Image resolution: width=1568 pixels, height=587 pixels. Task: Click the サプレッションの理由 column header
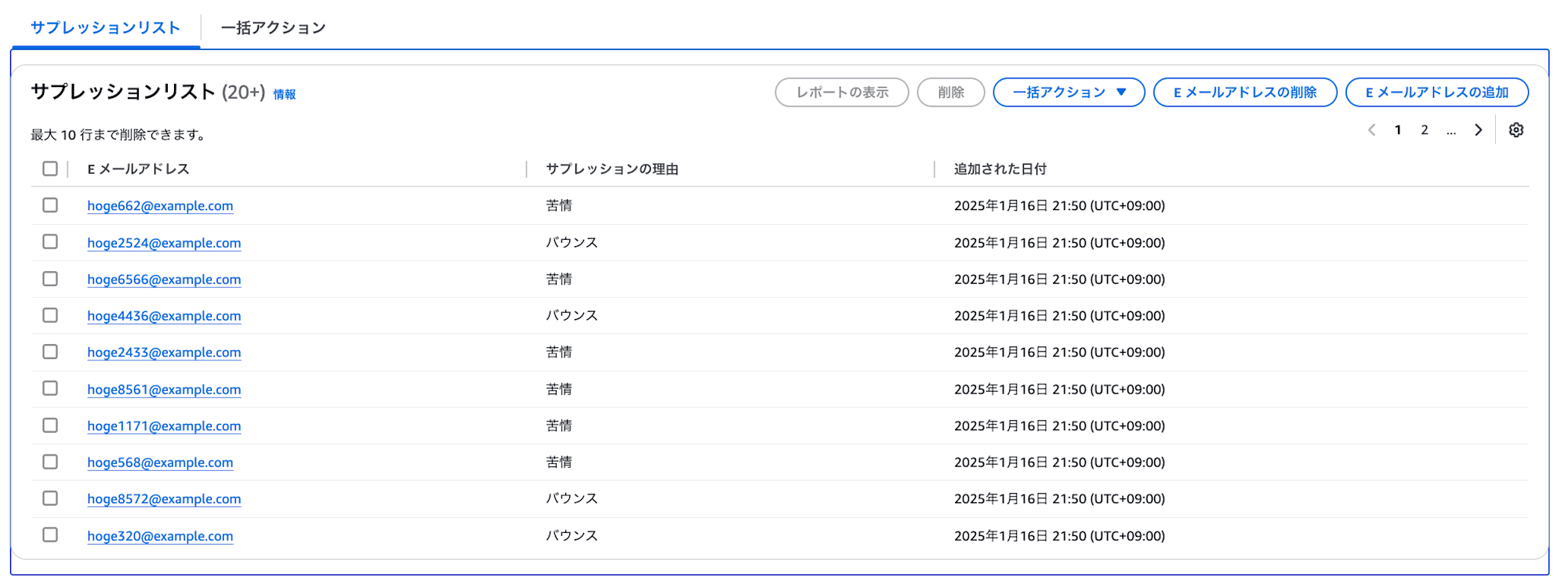click(612, 169)
